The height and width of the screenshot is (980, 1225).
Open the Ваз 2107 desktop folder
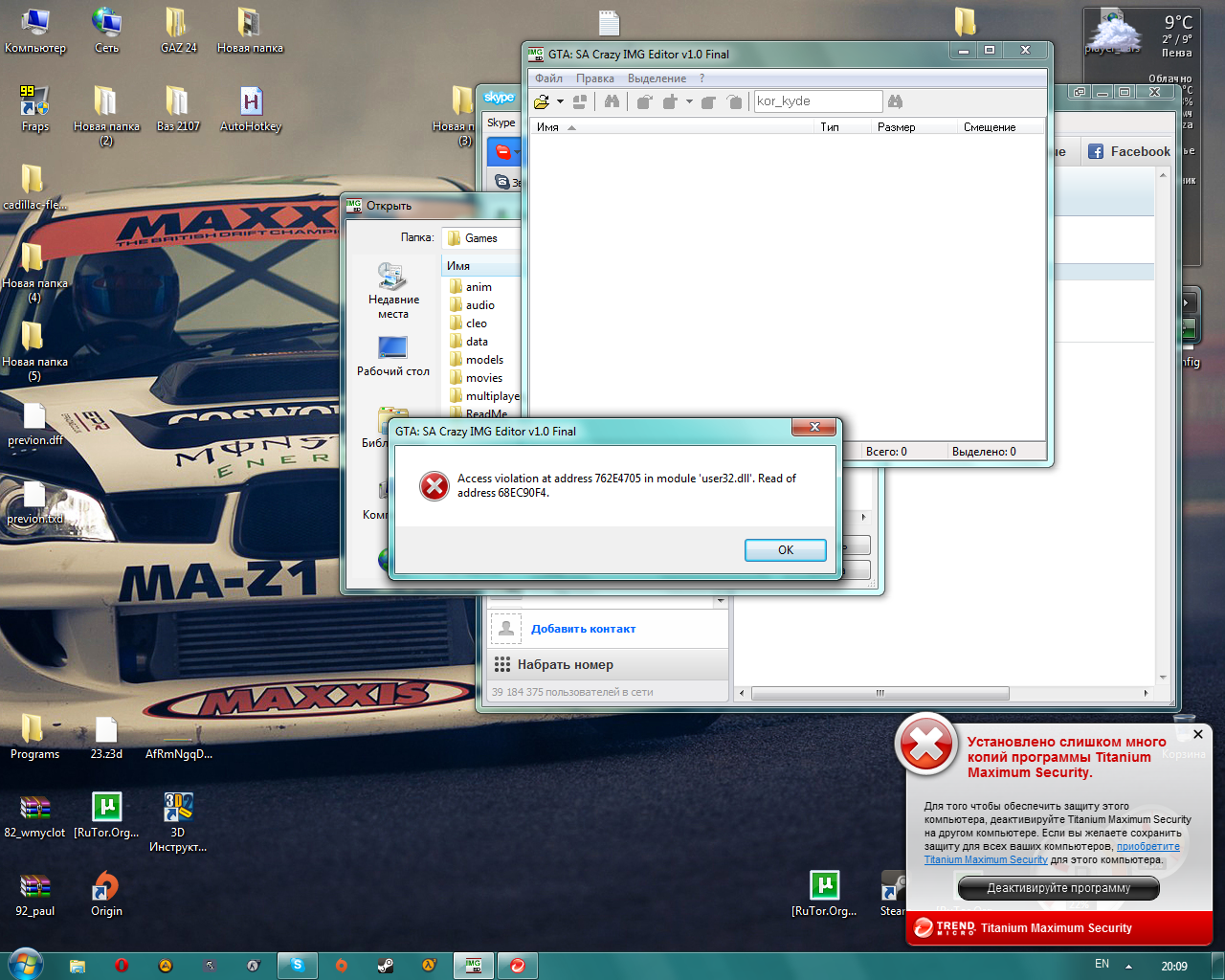point(178,109)
